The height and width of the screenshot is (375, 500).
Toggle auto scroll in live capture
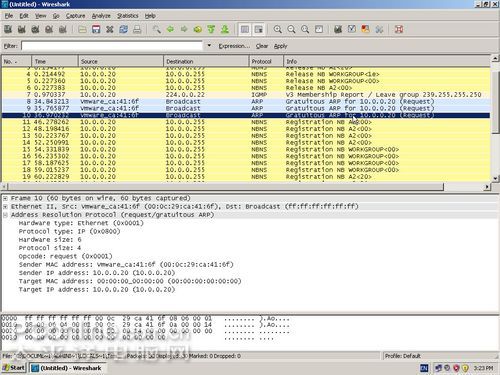point(258,29)
